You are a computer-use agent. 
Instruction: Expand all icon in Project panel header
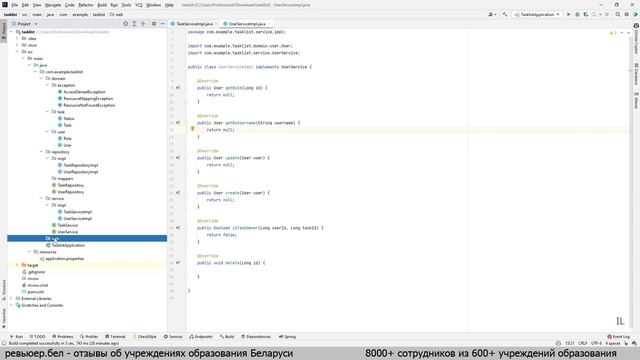tap(134, 24)
